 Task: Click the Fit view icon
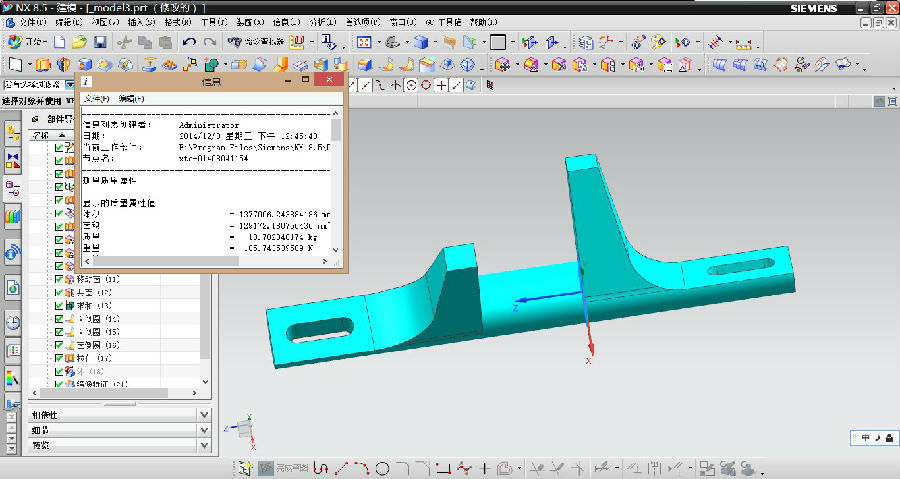(x=364, y=42)
